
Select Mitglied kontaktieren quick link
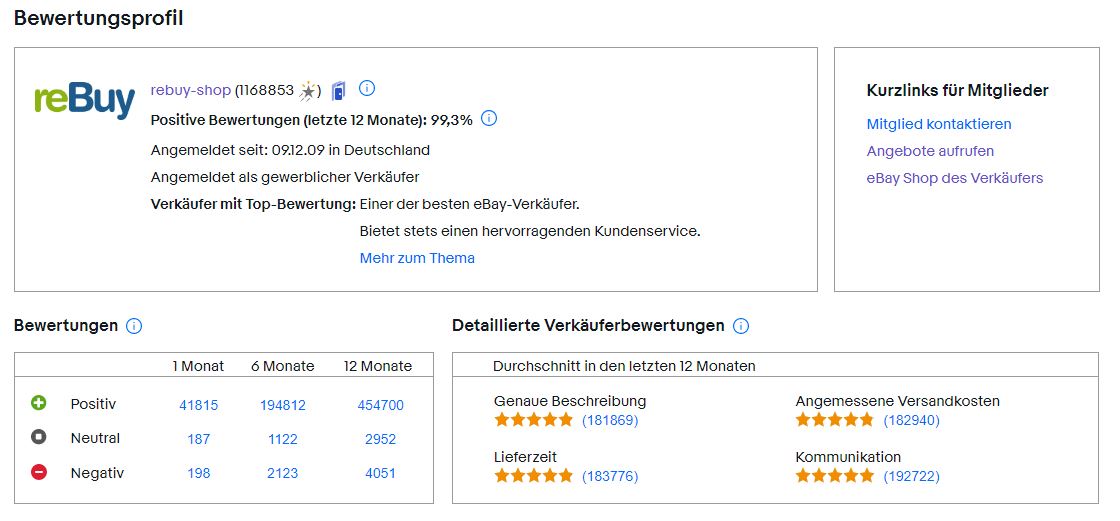pos(939,124)
